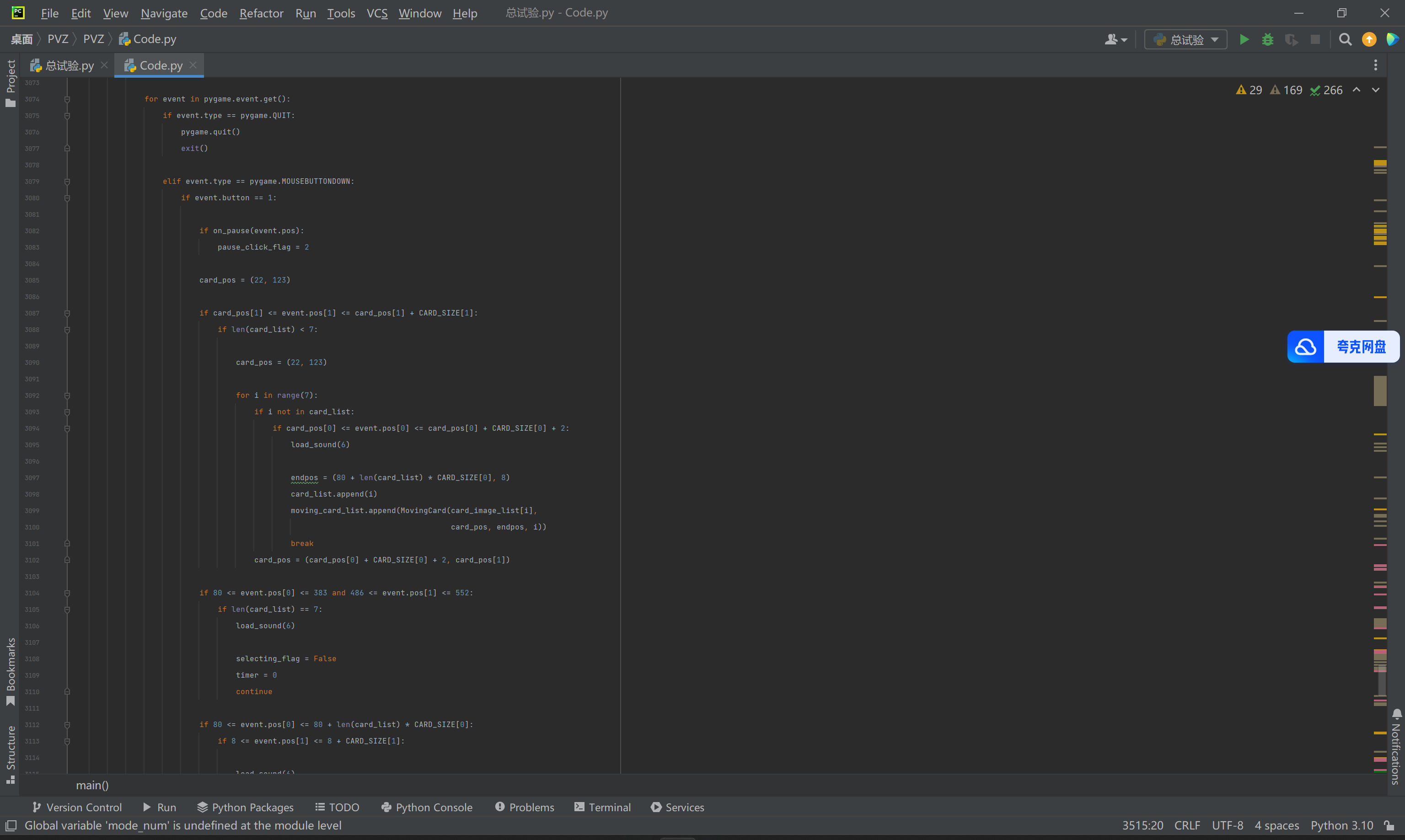Screen dimensions: 1405x840
Task: Open the Version Control tool window
Action: tap(77, 807)
